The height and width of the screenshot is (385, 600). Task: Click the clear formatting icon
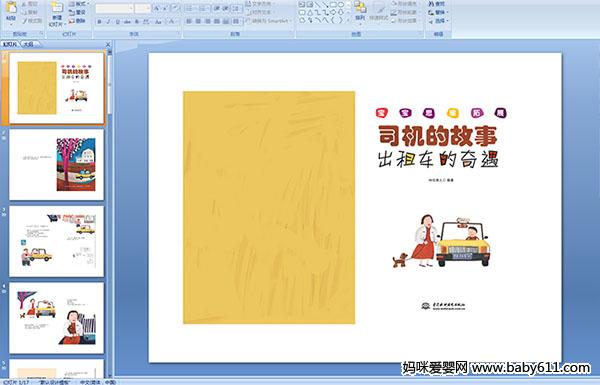pyautogui.click(x=175, y=8)
